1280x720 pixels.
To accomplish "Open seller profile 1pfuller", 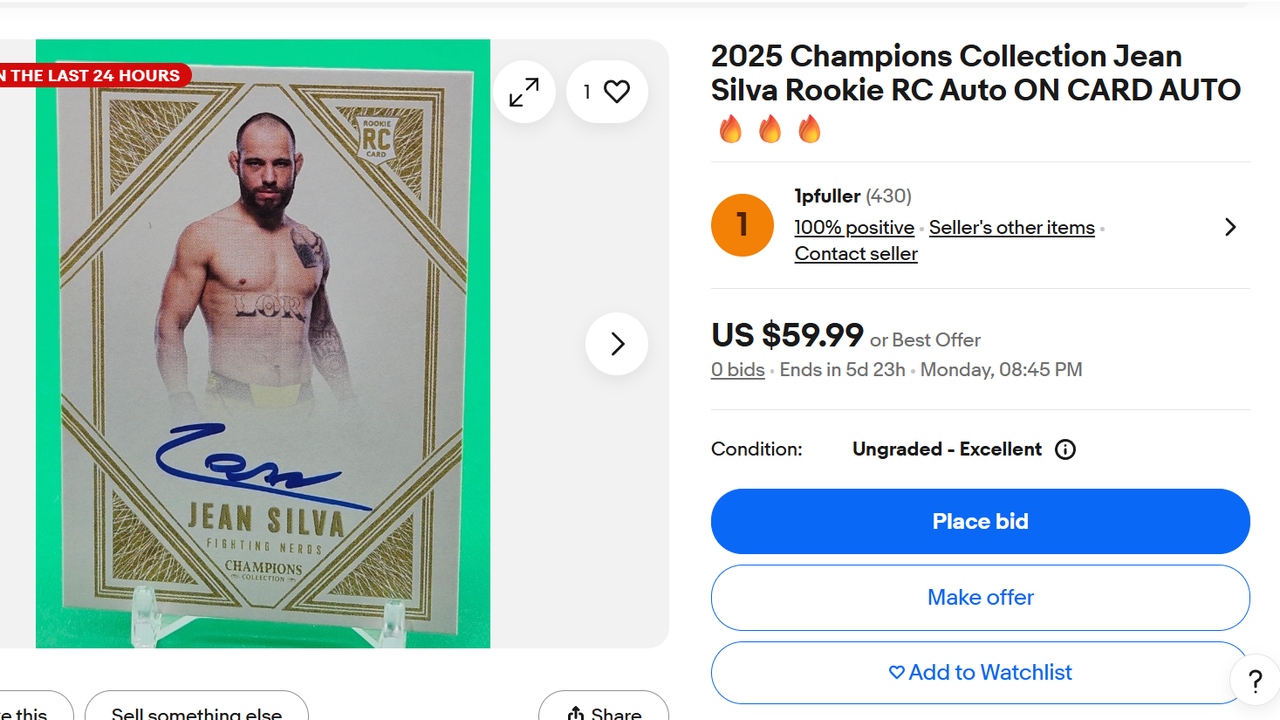I will (827, 196).
